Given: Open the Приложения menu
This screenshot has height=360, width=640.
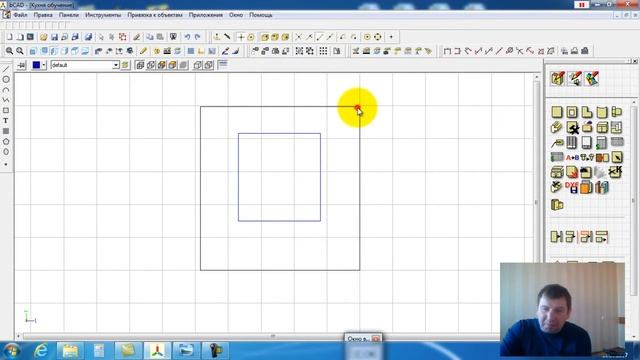Looking at the screenshot, I should (x=205, y=15).
